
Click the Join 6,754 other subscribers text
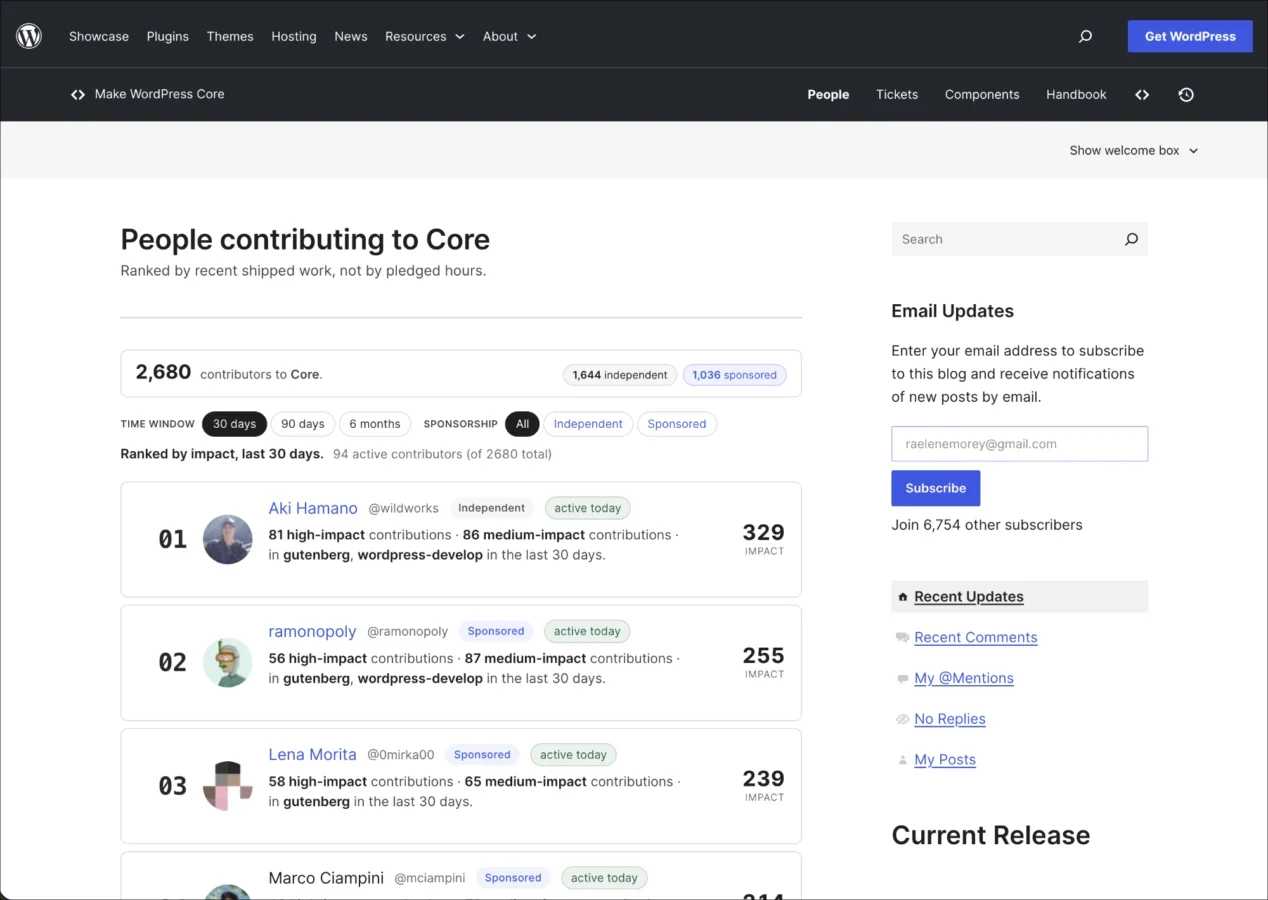pos(987,525)
